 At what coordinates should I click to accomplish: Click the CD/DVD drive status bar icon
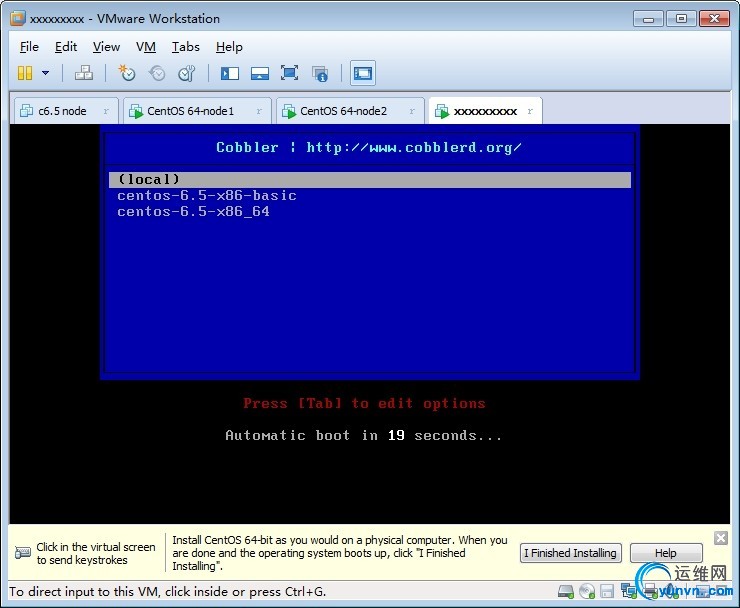[587, 591]
